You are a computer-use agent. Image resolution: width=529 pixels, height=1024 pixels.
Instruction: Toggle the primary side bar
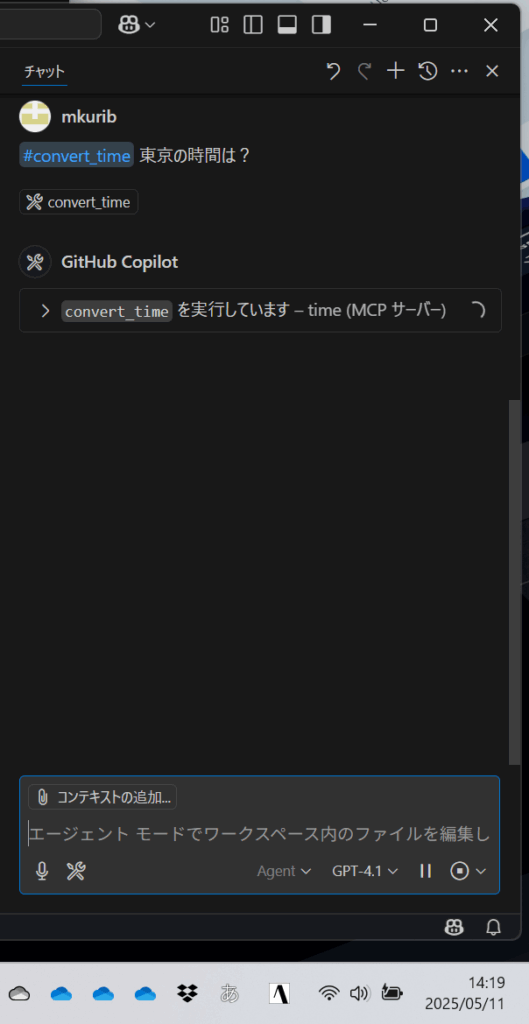[x=253, y=25]
